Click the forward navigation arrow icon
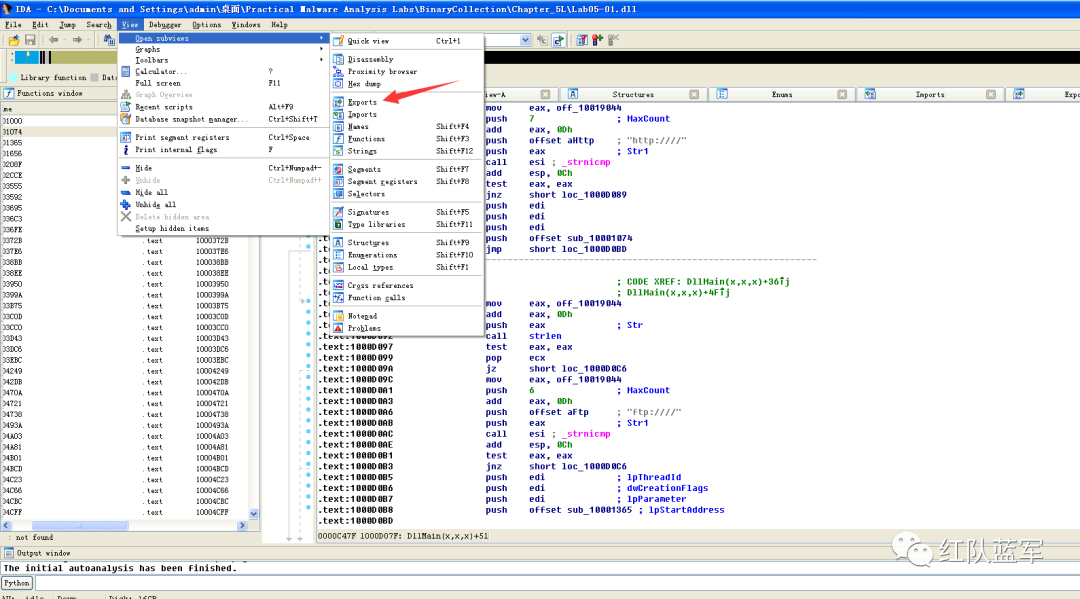 coord(78,40)
